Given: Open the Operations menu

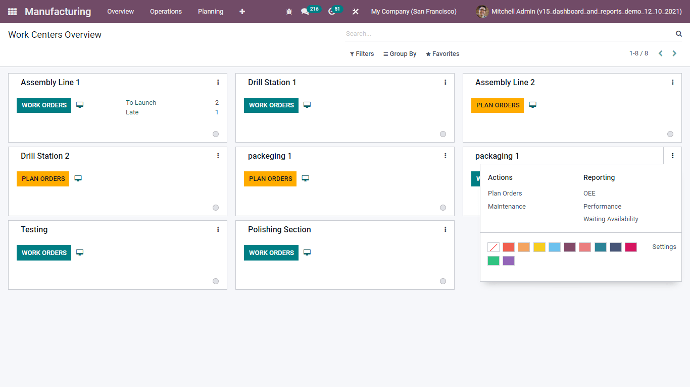Looking at the screenshot, I should point(165,12).
